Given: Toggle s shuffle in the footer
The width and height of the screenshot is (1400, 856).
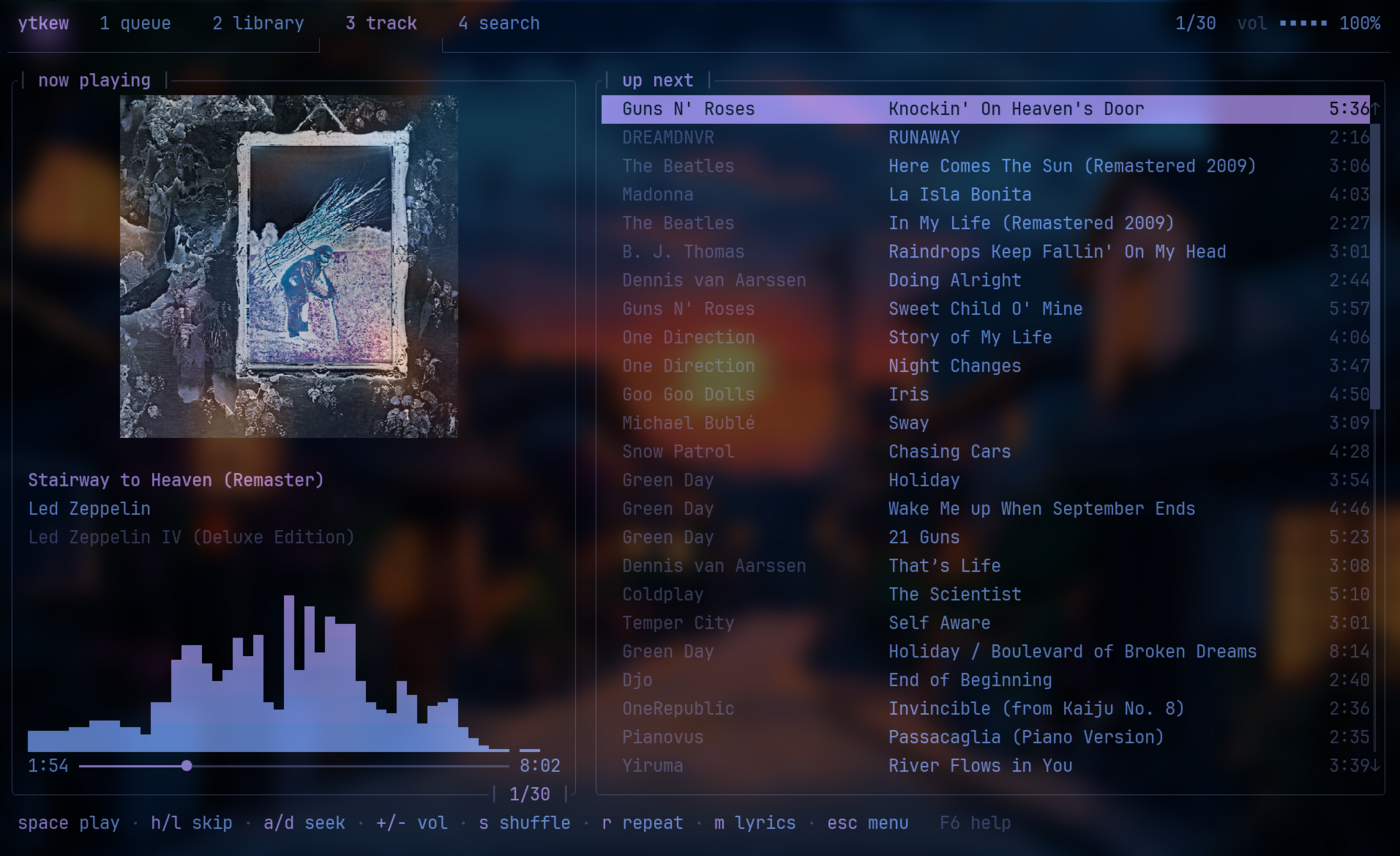Looking at the screenshot, I should (x=525, y=823).
